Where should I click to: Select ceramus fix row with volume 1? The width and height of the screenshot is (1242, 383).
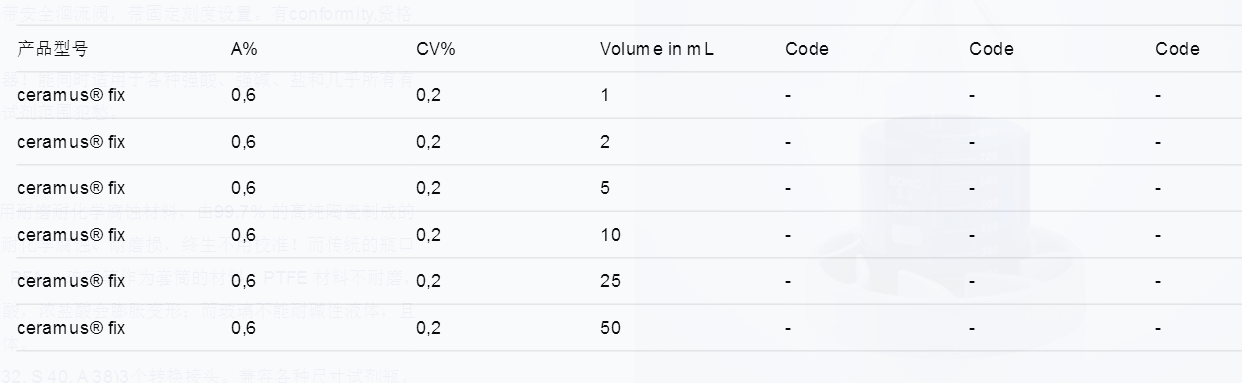[621, 95]
